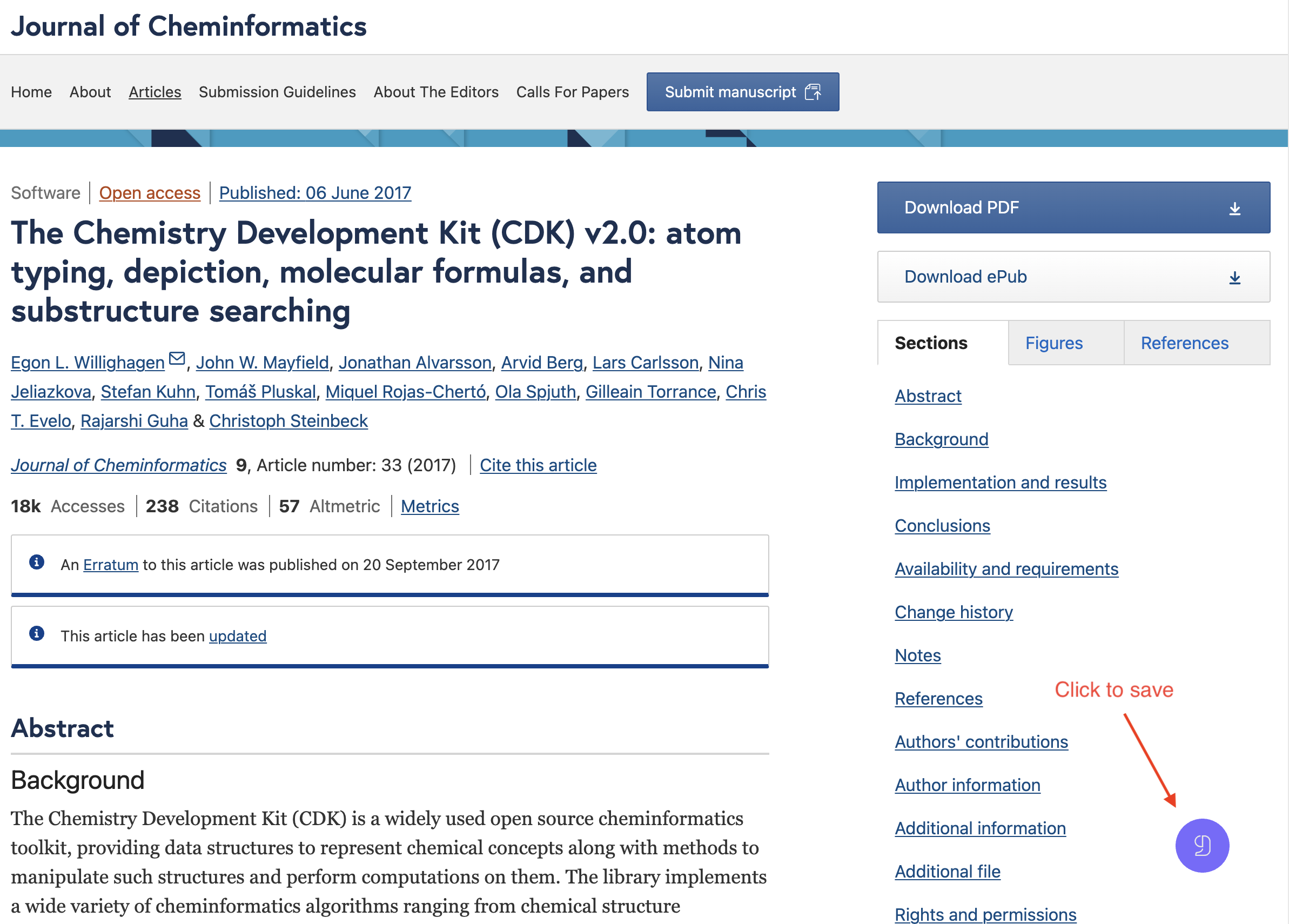Screen dimensions: 1289x924
Task: Open Submission Guidelines in the navigation
Action: tap(277, 92)
